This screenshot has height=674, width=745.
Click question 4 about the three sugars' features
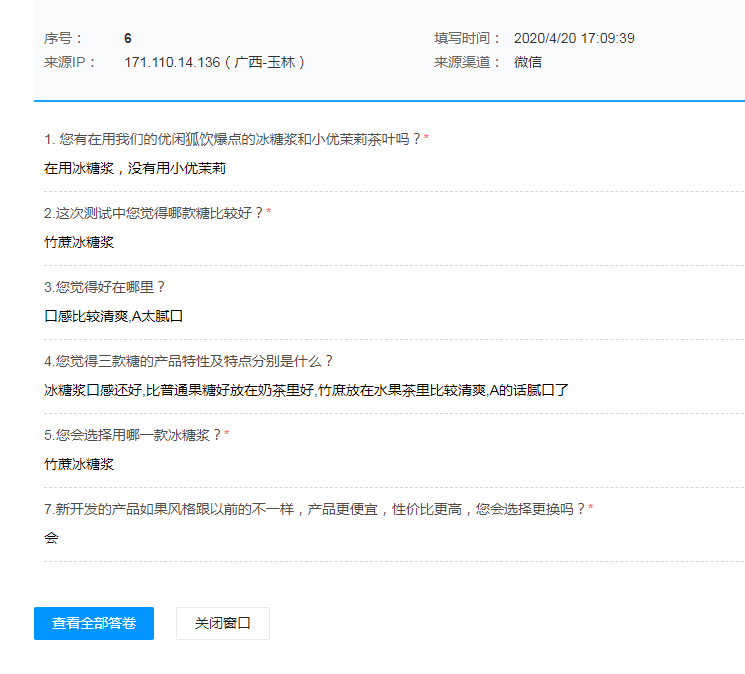[x=189, y=361]
